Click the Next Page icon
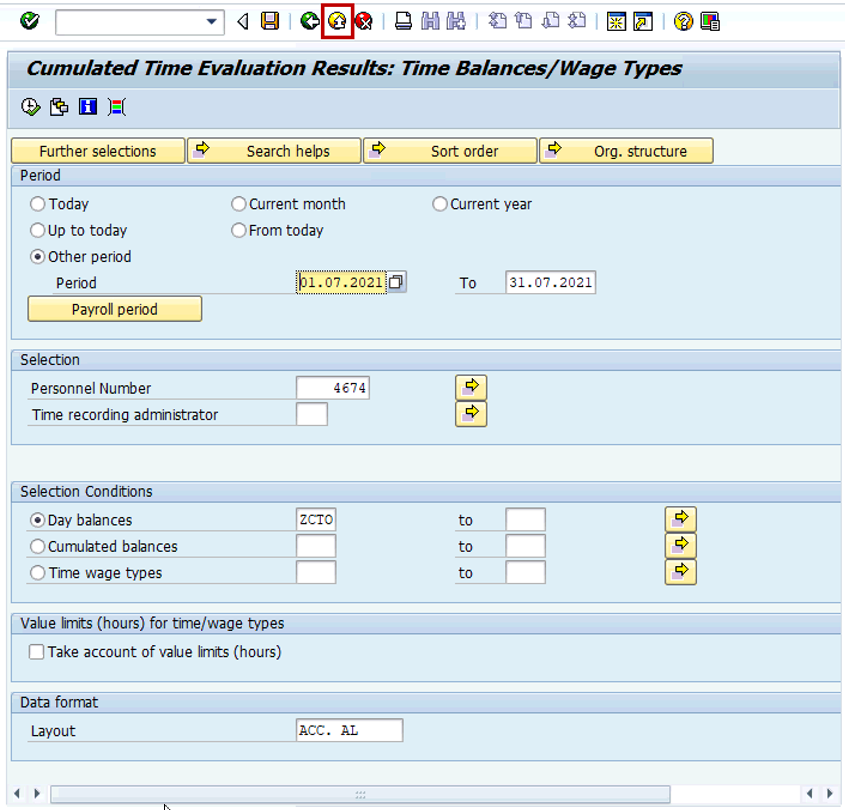Screen dimensions: 845x810 (550, 21)
